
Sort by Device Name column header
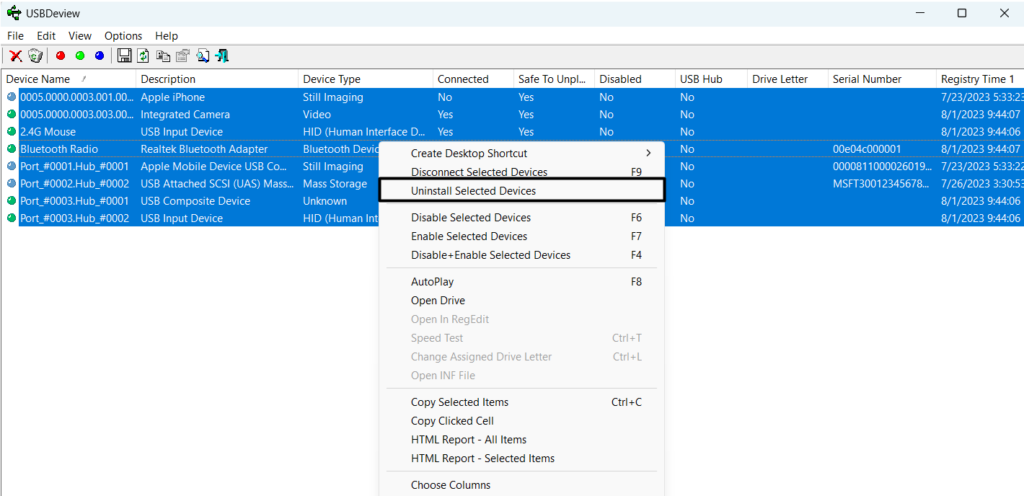coord(38,79)
